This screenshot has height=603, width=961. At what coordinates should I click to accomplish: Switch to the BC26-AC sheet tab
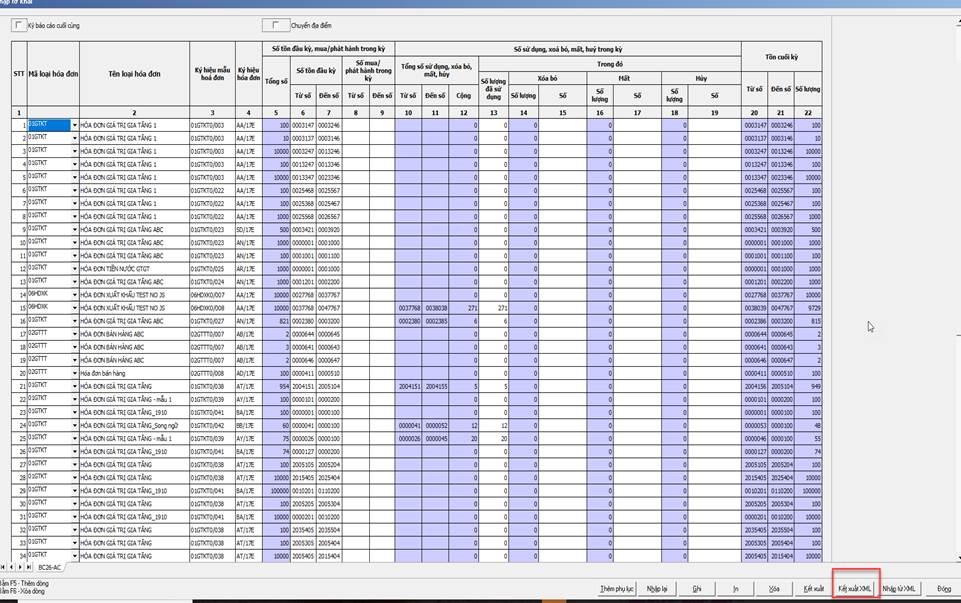click(x=51, y=567)
